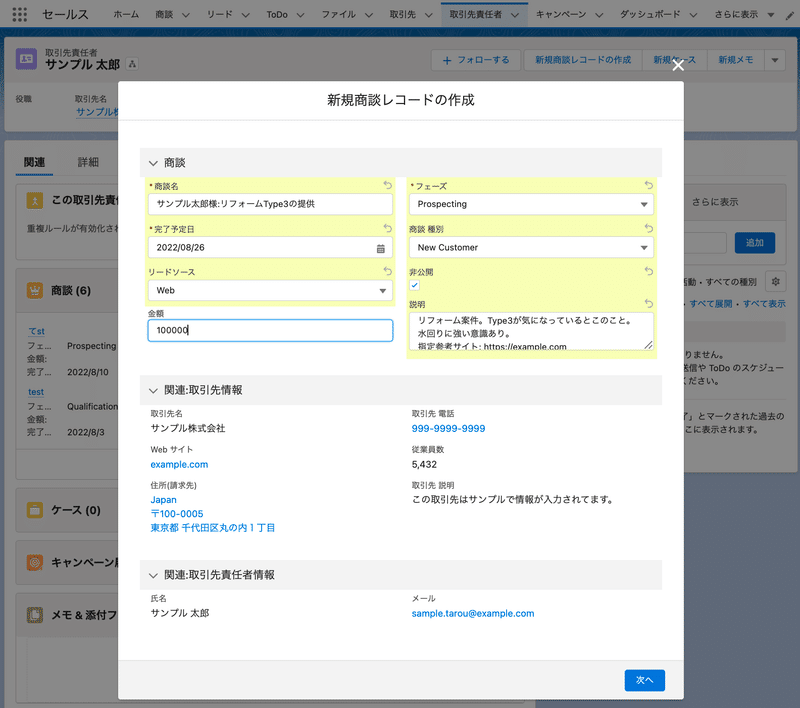Screen dimensions: 800x708
Task: Click the purple contact avatar icon in header
Action: (25, 60)
